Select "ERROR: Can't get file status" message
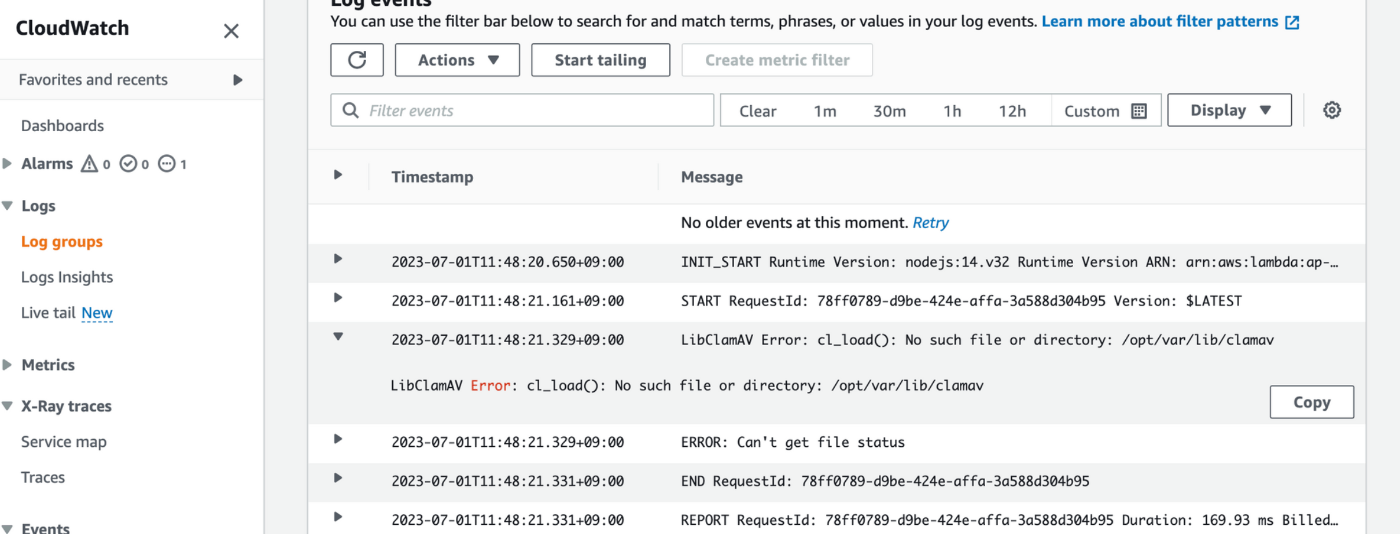Image resolution: width=1400 pixels, height=534 pixels. pyautogui.click(x=793, y=442)
